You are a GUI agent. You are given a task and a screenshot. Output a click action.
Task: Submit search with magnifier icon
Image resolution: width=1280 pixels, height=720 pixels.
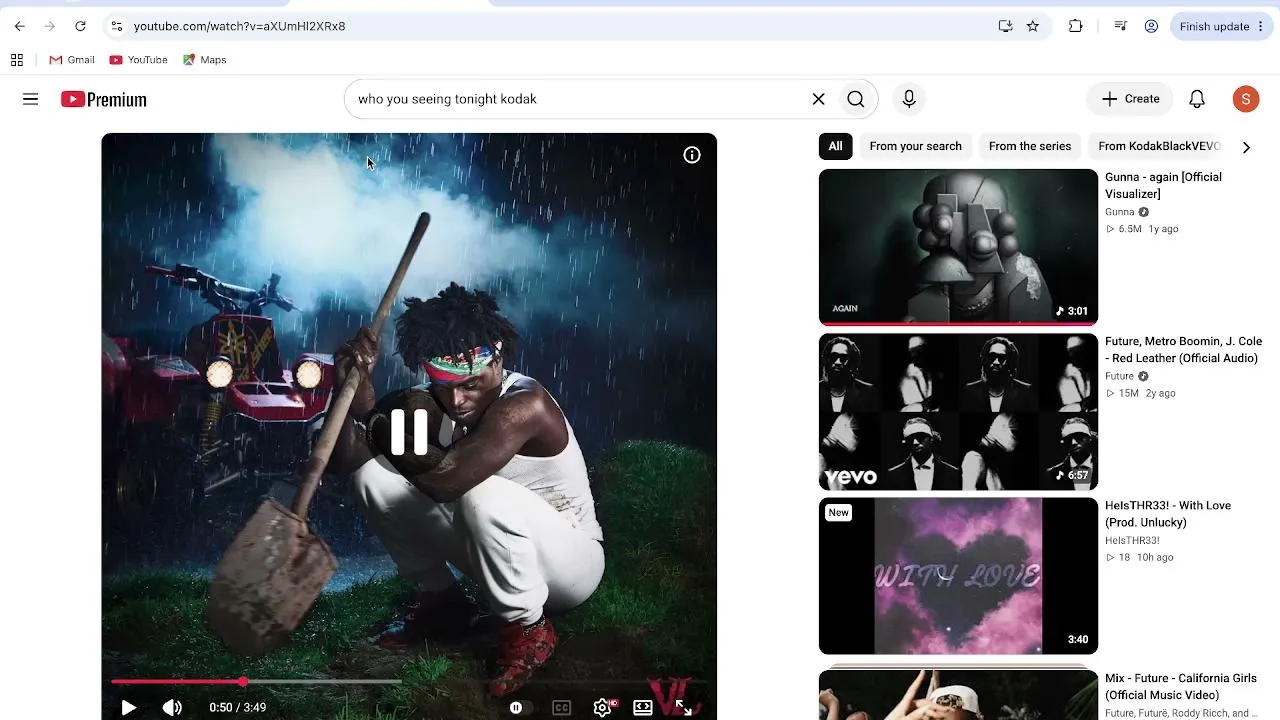(856, 99)
